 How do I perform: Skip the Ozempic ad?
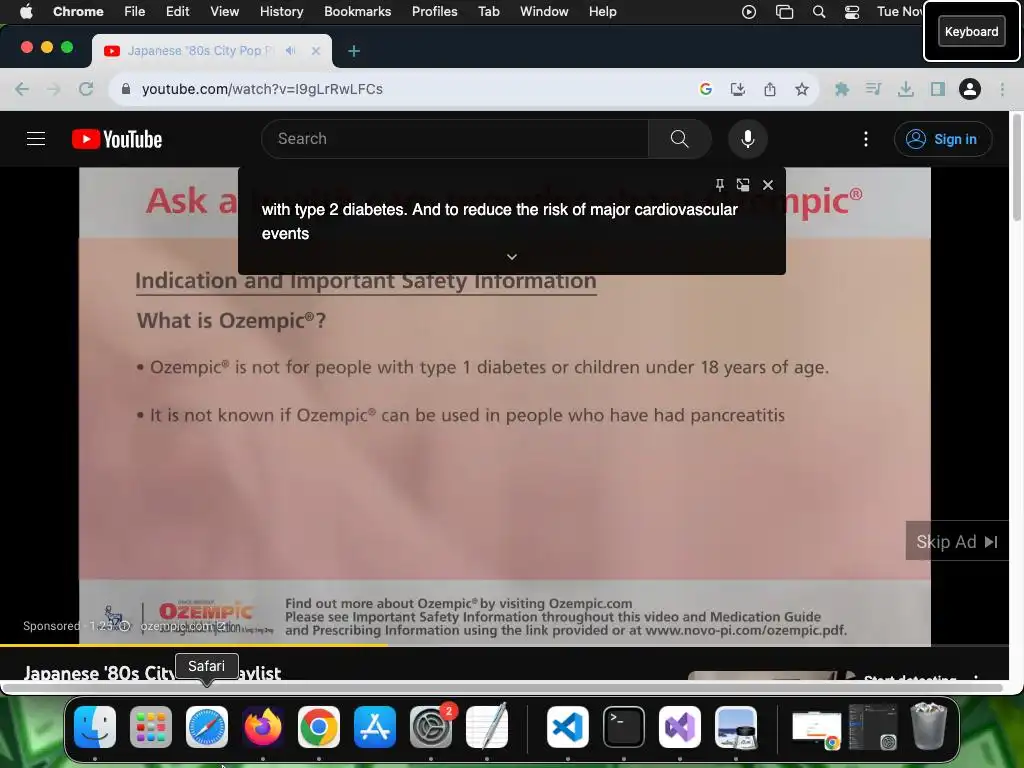[x=957, y=541]
